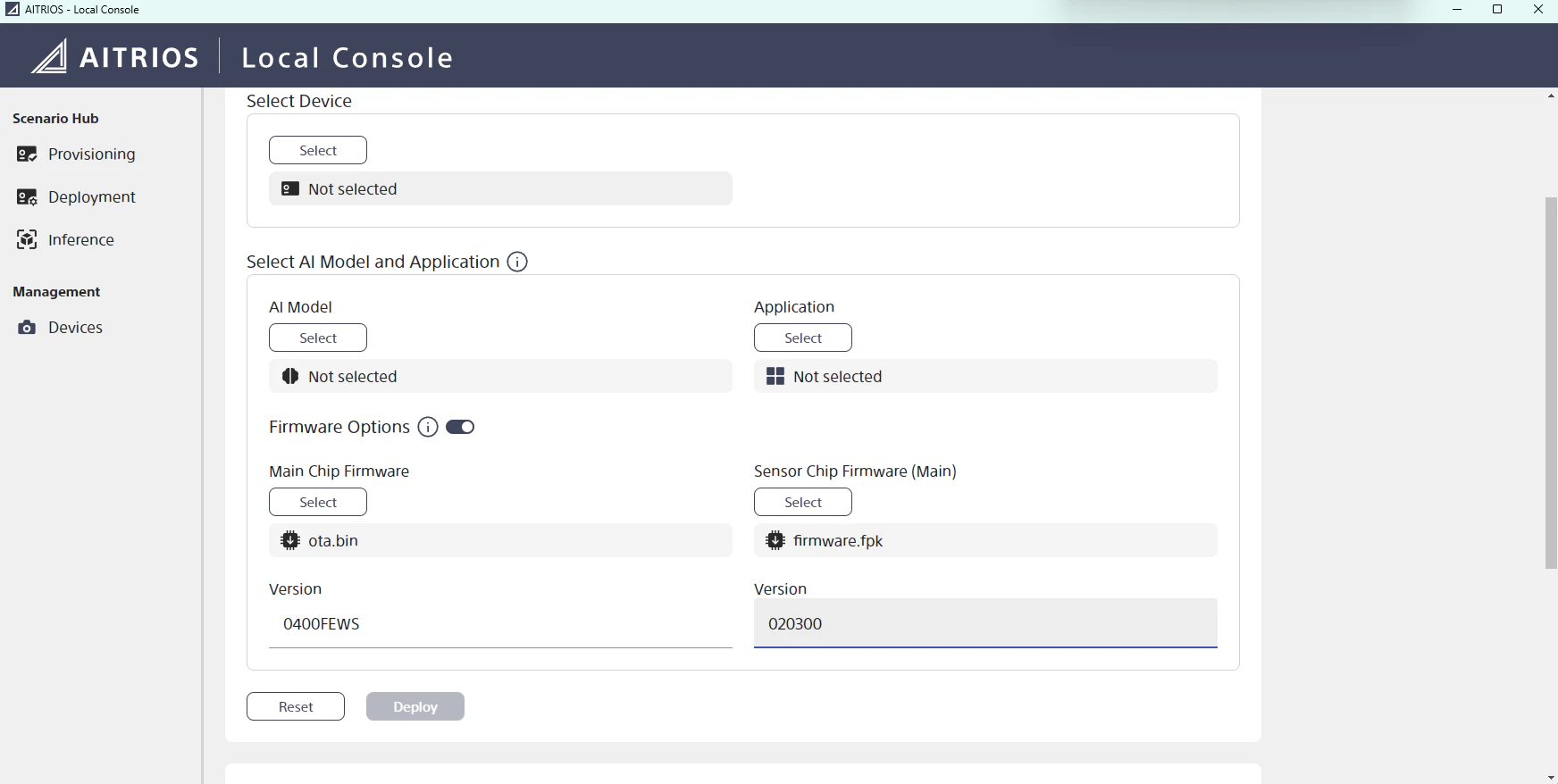Select a Sensor Chip Firmware file

tap(803, 502)
